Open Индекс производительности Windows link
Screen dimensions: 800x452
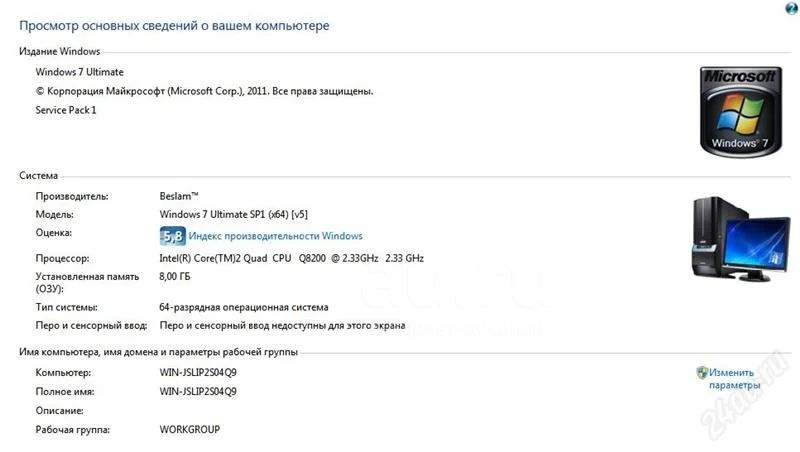(x=276, y=236)
